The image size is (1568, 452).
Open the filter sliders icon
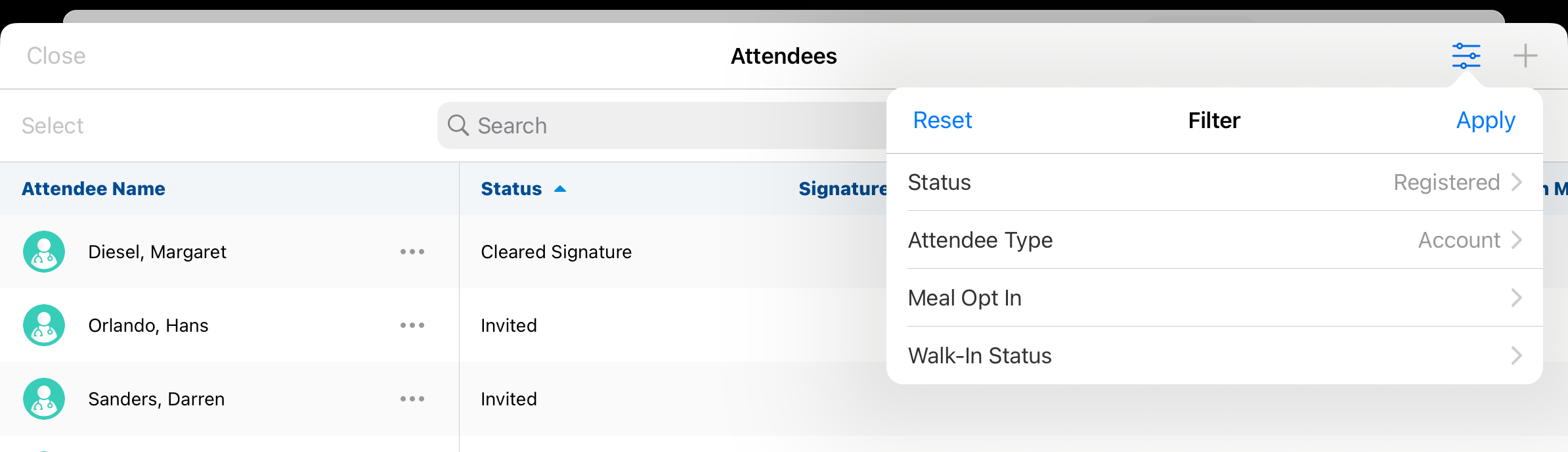1466,56
